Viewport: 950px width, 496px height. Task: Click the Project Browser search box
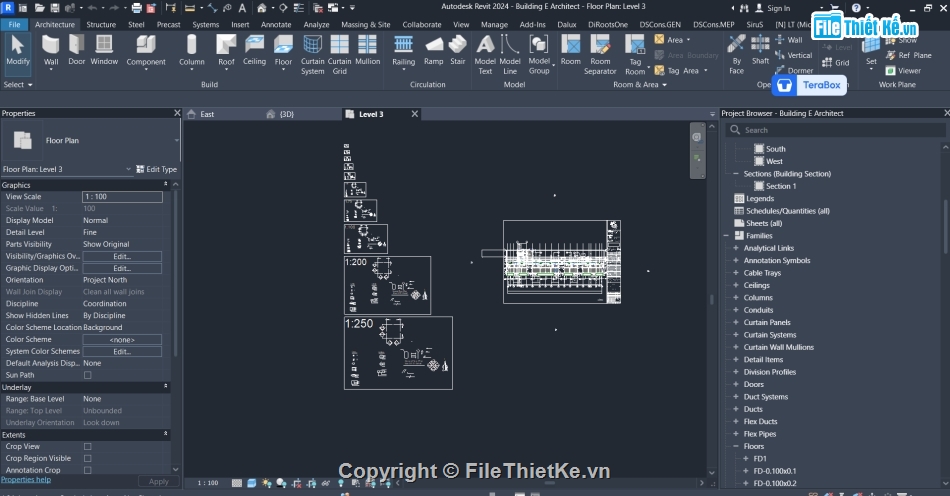click(x=835, y=130)
